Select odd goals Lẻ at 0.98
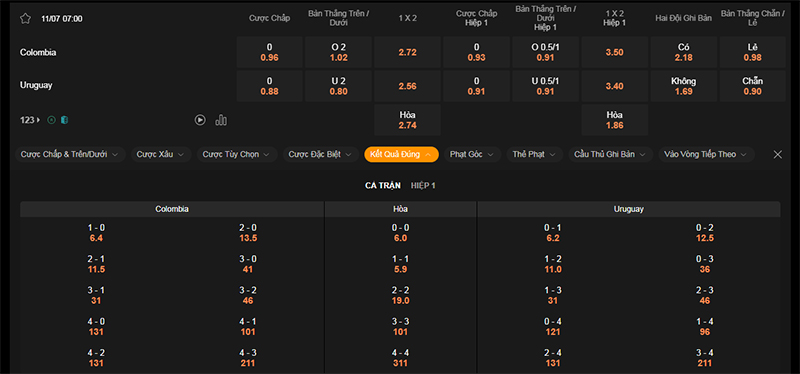 pos(753,52)
